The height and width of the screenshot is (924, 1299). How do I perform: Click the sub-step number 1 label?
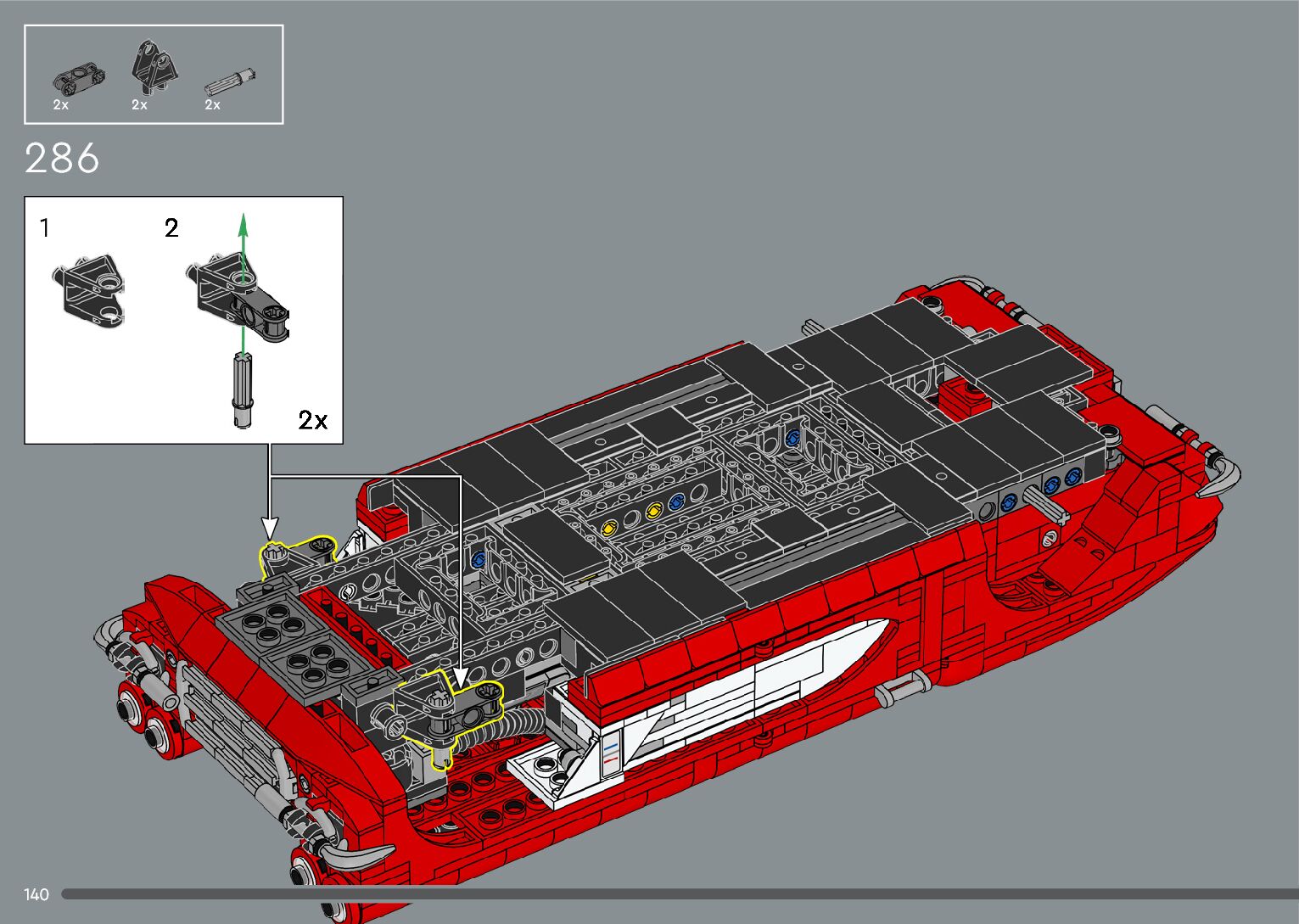tap(45, 228)
